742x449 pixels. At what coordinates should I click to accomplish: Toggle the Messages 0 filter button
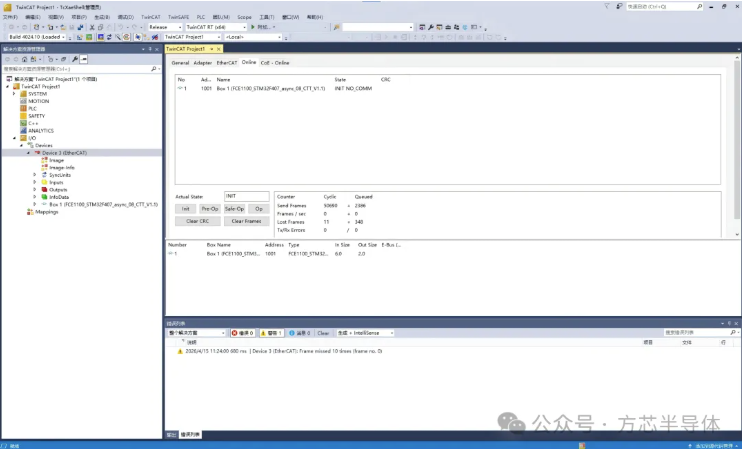(x=299, y=333)
